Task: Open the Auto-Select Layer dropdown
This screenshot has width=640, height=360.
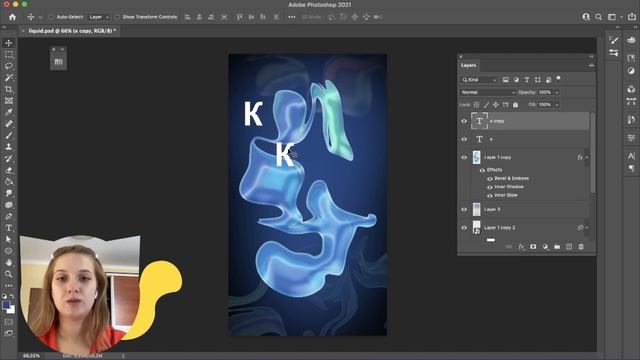Action: pos(99,17)
